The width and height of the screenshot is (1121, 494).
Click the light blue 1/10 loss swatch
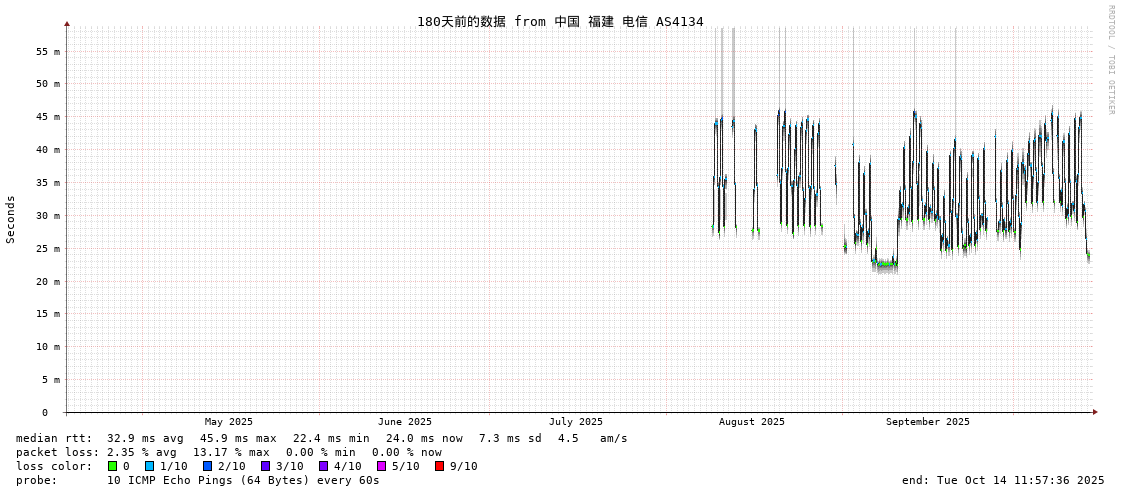149,466
